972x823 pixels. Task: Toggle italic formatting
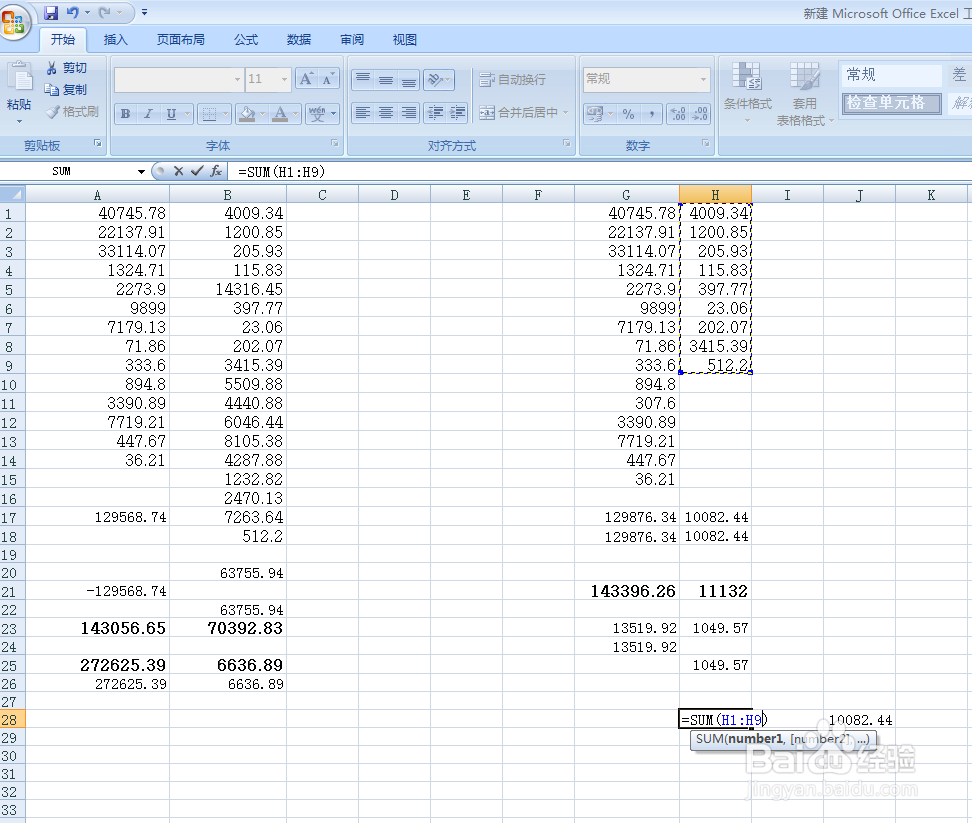tap(148, 114)
